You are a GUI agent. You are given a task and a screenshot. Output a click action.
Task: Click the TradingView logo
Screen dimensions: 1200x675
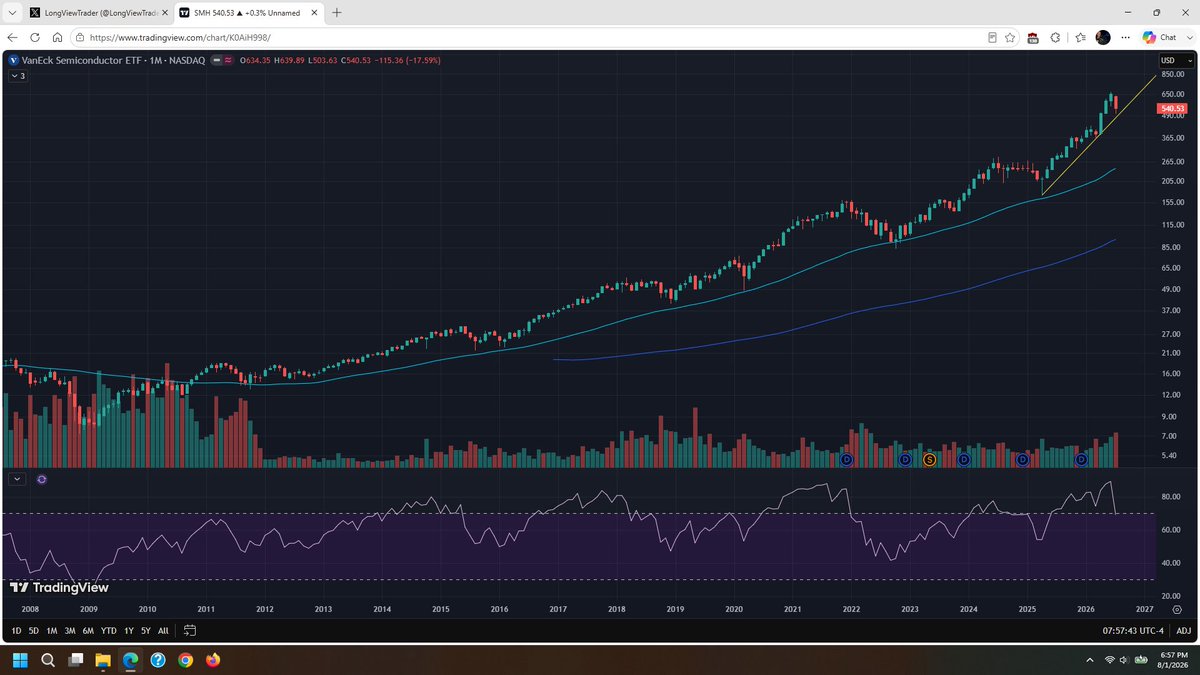coord(59,588)
